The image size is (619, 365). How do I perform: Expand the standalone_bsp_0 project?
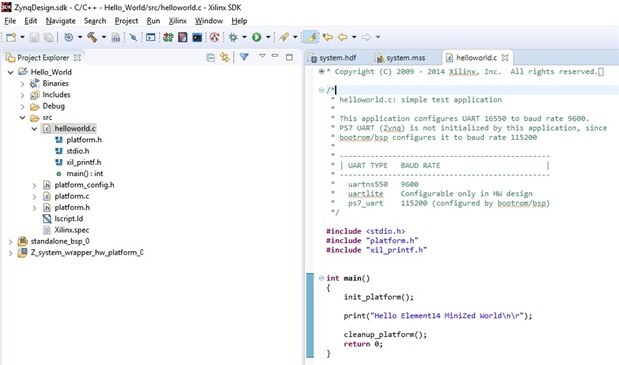pyautogui.click(x=11, y=241)
